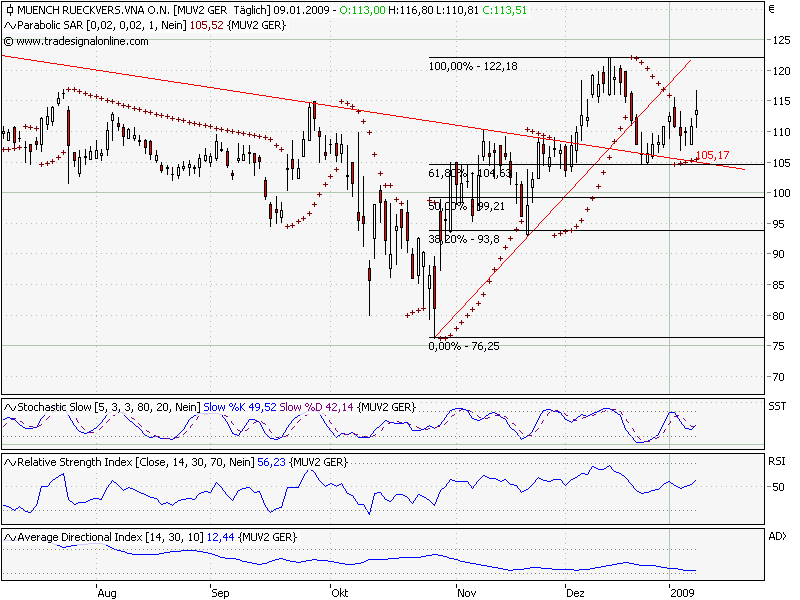Click the Nov label on the time axis
800x600 pixels.
click(467, 593)
